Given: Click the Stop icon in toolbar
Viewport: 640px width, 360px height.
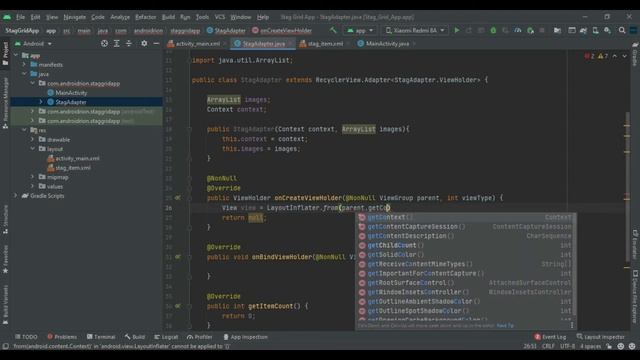Looking at the screenshot, I should coord(542,30).
